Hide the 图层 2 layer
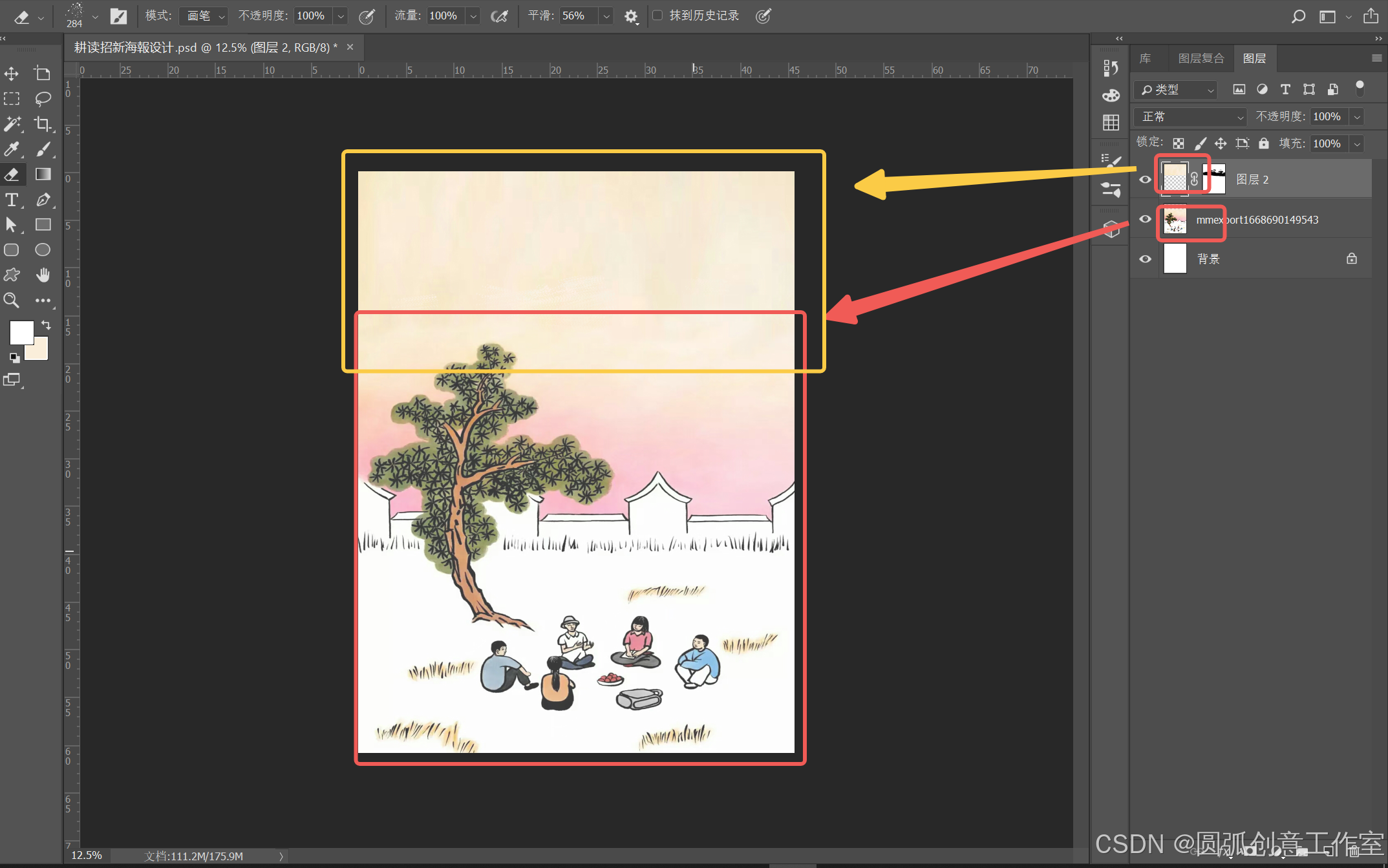This screenshot has width=1388, height=868. tap(1145, 180)
